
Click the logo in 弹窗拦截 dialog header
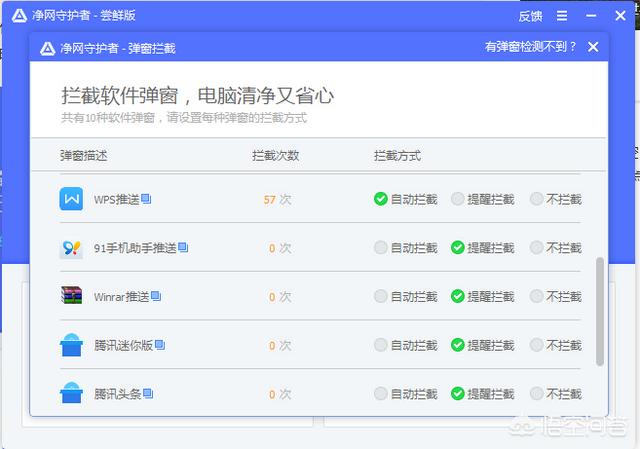pos(48,49)
